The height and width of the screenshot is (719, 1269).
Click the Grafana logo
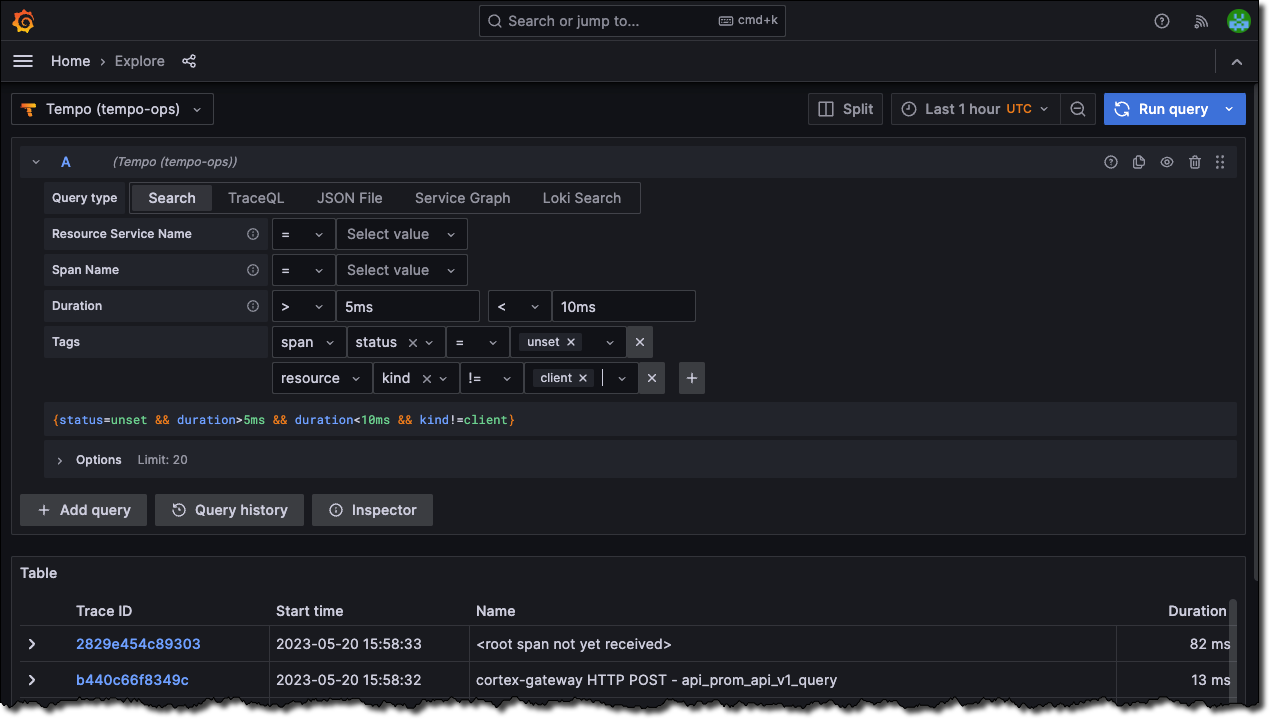(x=23, y=20)
